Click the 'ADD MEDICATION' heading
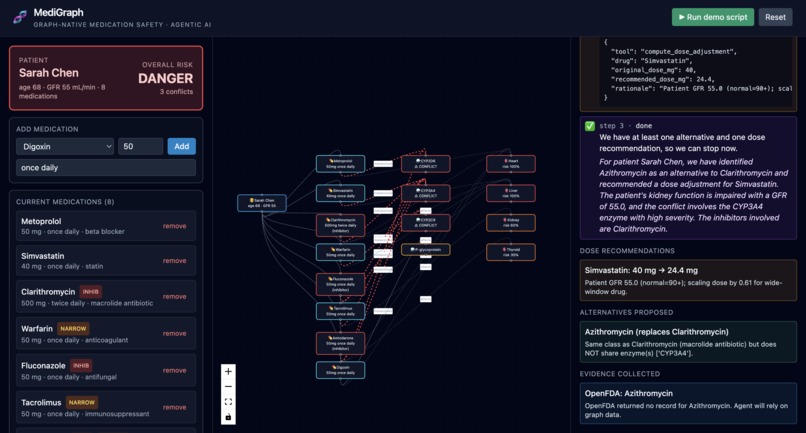 47,129
